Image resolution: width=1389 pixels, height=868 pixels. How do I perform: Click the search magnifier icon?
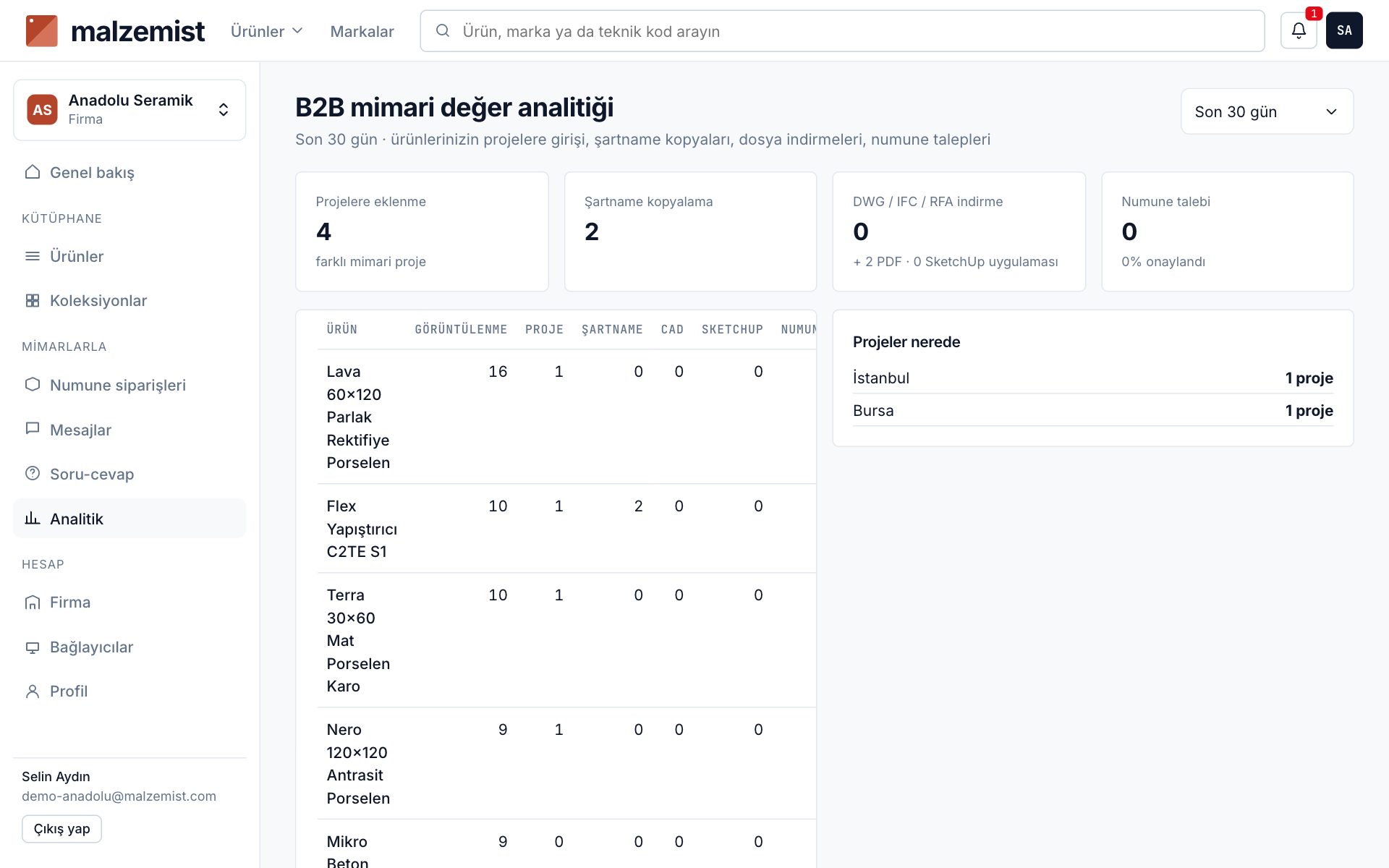443,30
